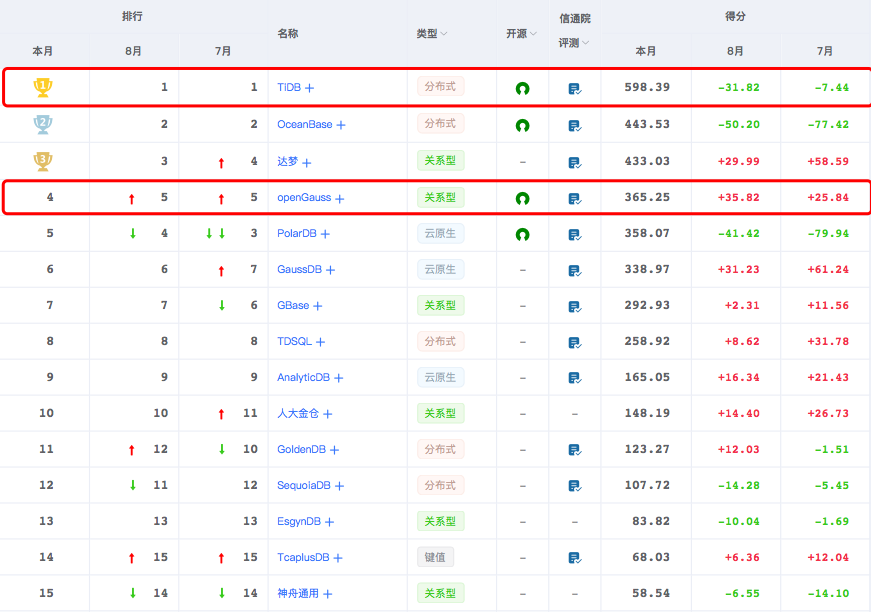Click the plus icon next to OceanBase
The width and height of the screenshot is (871, 612).
(341, 125)
